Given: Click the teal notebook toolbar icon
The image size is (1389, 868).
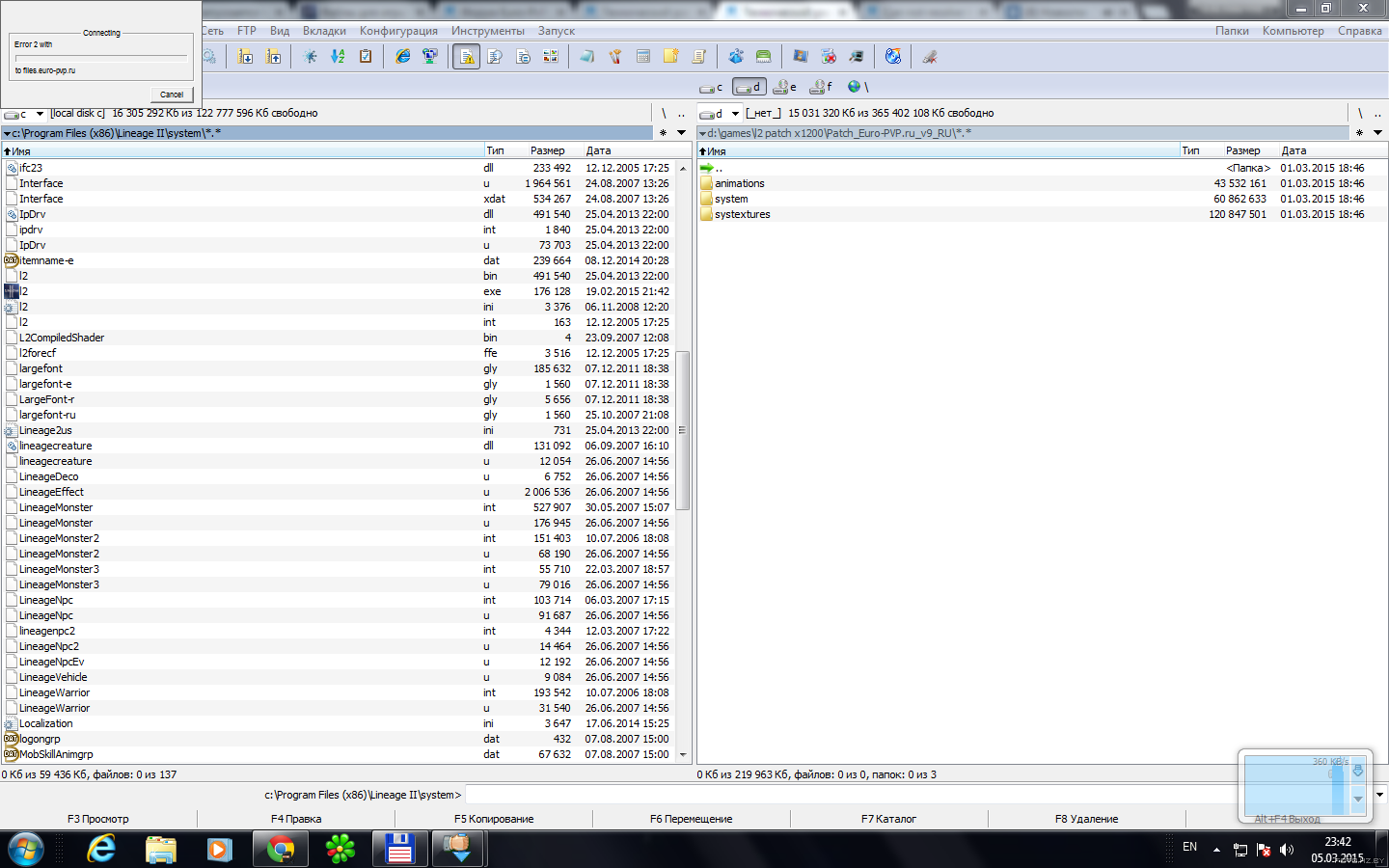Looking at the screenshot, I should (x=587, y=57).
